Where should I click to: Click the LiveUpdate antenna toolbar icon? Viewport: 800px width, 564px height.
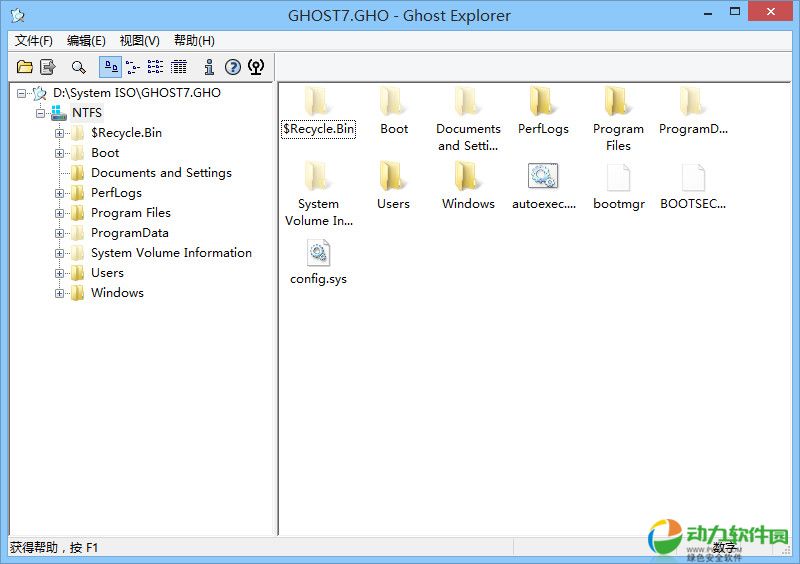pyautogui.click(x=256, y=67)
